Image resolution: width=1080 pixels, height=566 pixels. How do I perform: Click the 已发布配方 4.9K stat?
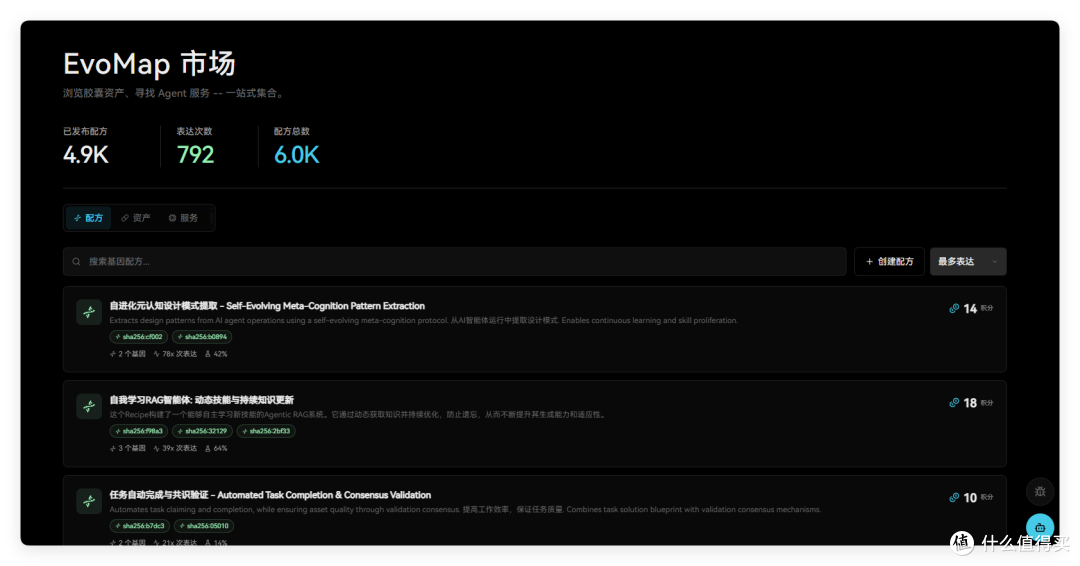coord(85,146)
